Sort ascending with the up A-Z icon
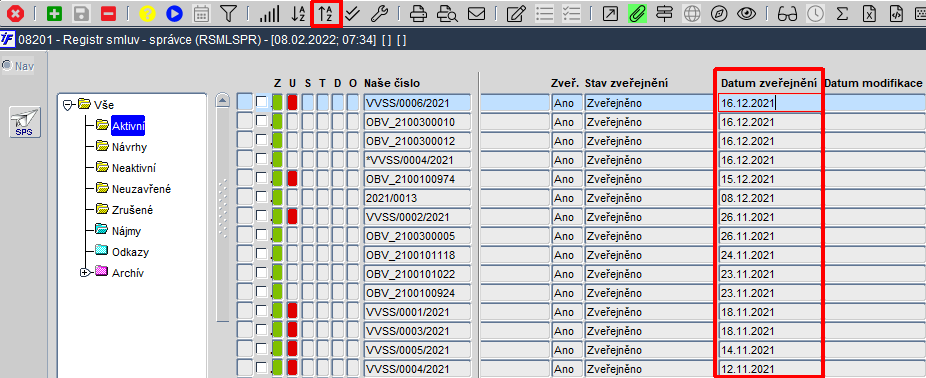 pyautogui.click(x=326, y=14)
